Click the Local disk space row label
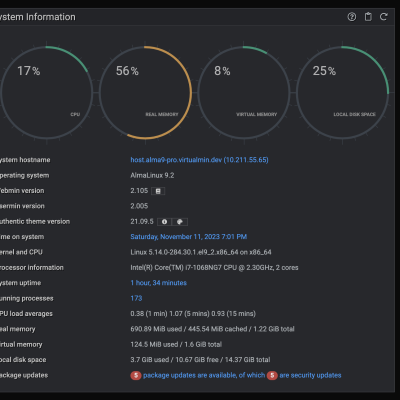Image resolution: width=400 pixels, height=400 pixels. point(23,360)
